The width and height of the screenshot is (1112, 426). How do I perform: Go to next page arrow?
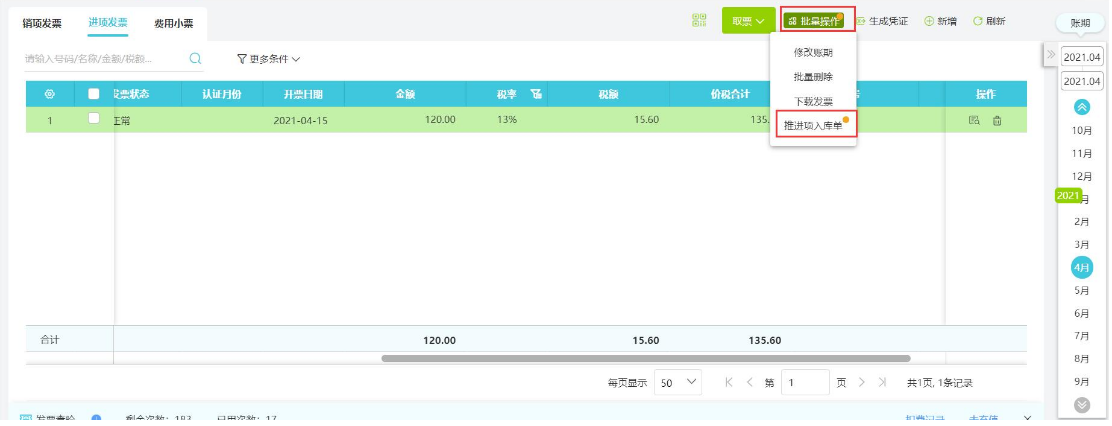coord(862,382)
